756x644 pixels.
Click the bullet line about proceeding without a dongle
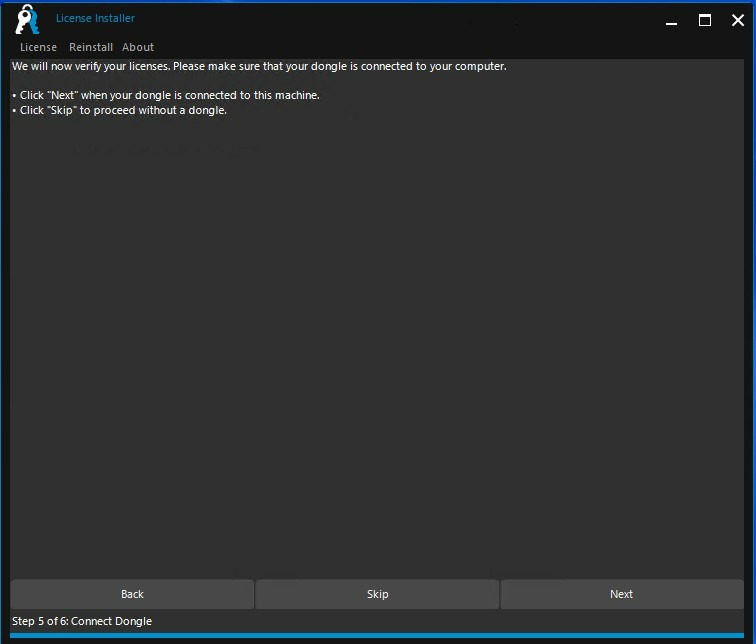pyautogui.click(x=123, y=110)
